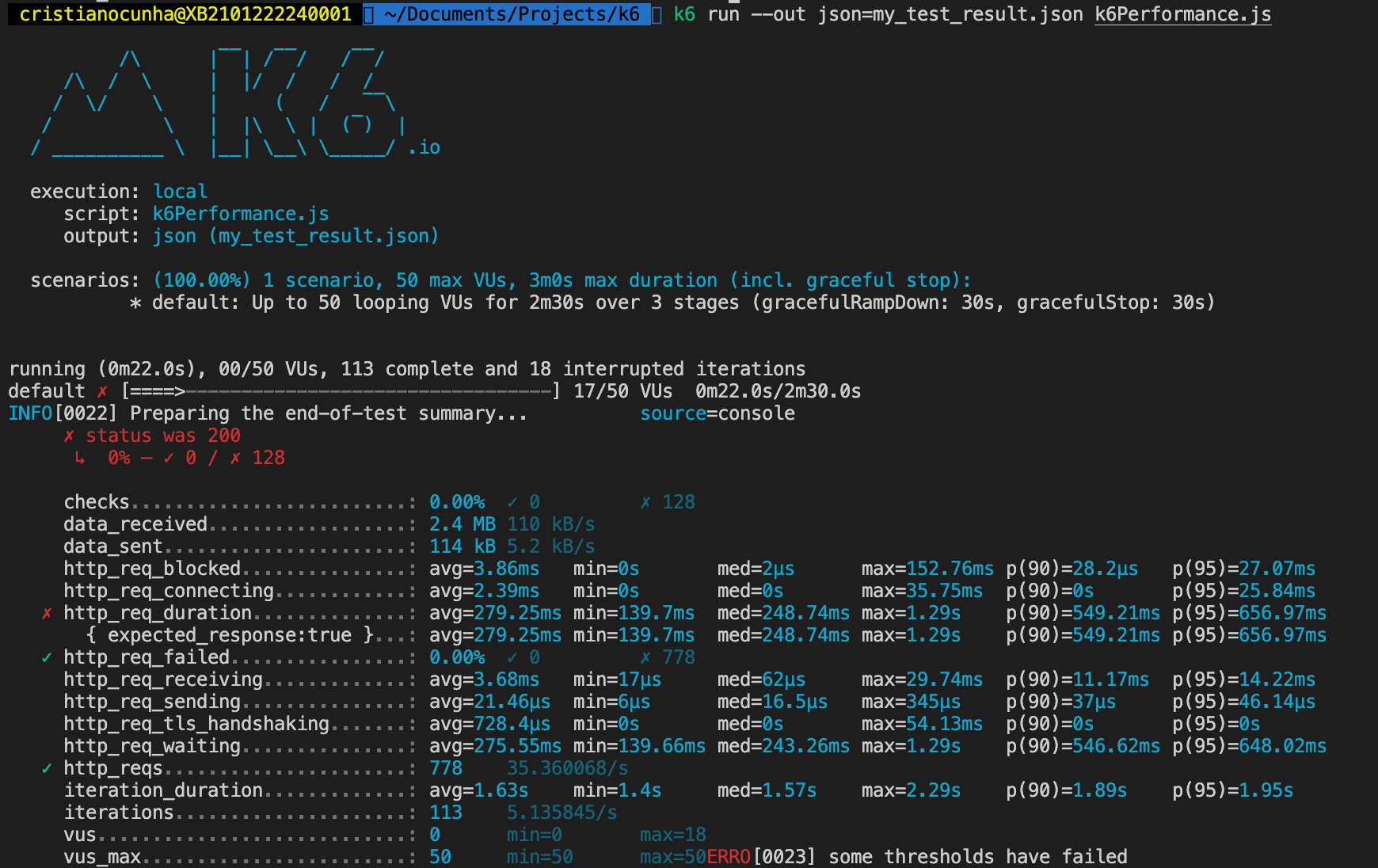Click the ~/Documents/Projects/k6 path segment
The width and height of the screenshot is (1378, 868).
512,14
